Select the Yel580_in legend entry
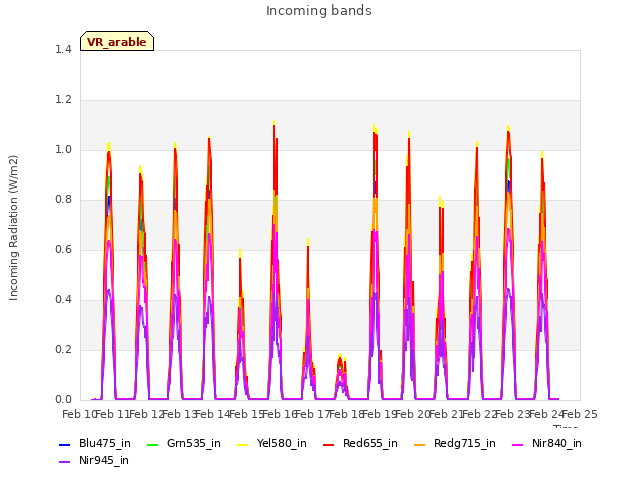Screen dimensions: 640x480 click(x=272, y=443)
